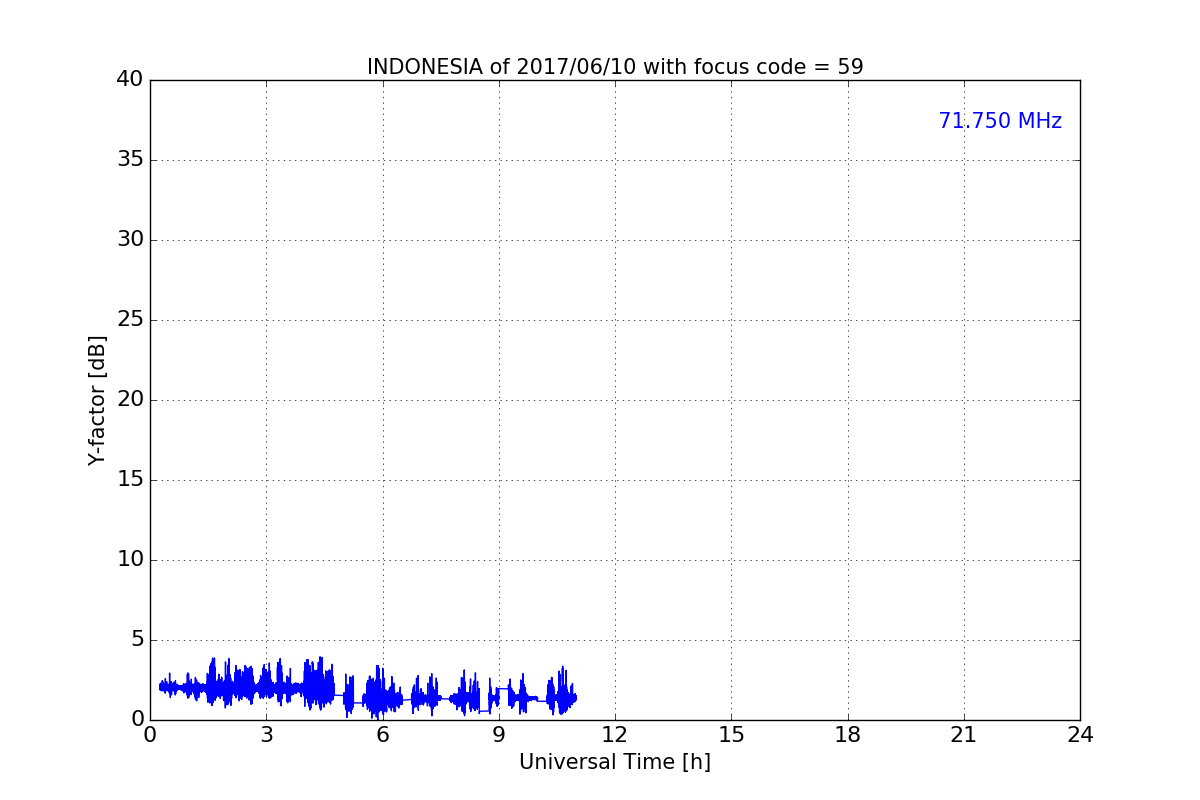
Task: Click x-axis tick label '24'
Action: point(1080,735)
